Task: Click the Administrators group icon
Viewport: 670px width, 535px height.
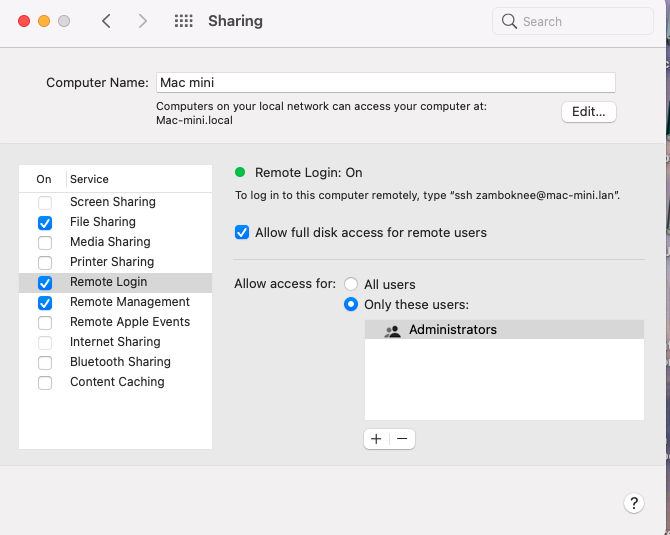Action: coord(392,330)
